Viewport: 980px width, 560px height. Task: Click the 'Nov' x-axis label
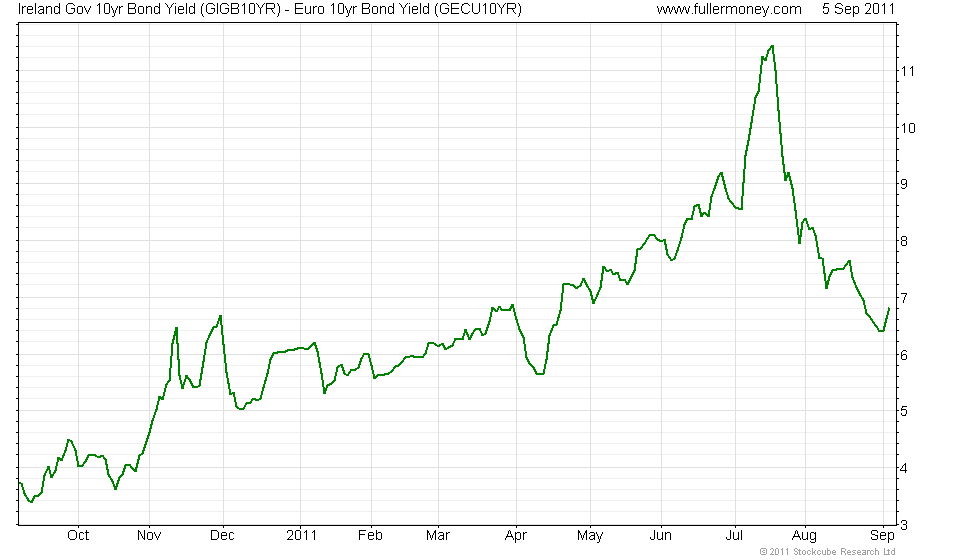[149, 536]
